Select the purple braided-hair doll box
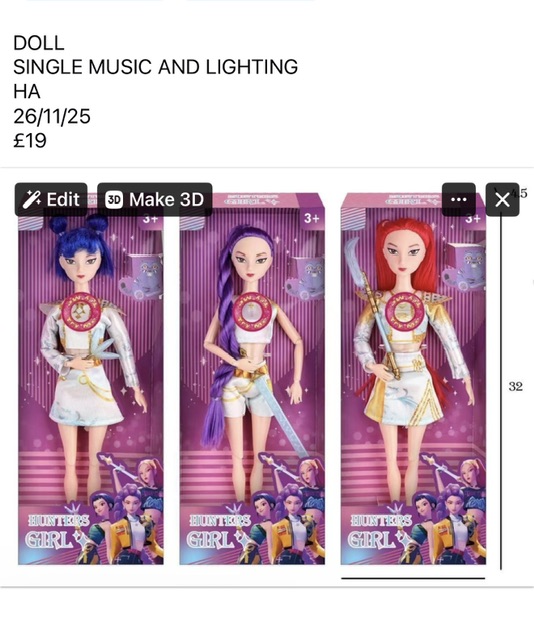Screen dimensions: 534x640 (x=252, y=379)
